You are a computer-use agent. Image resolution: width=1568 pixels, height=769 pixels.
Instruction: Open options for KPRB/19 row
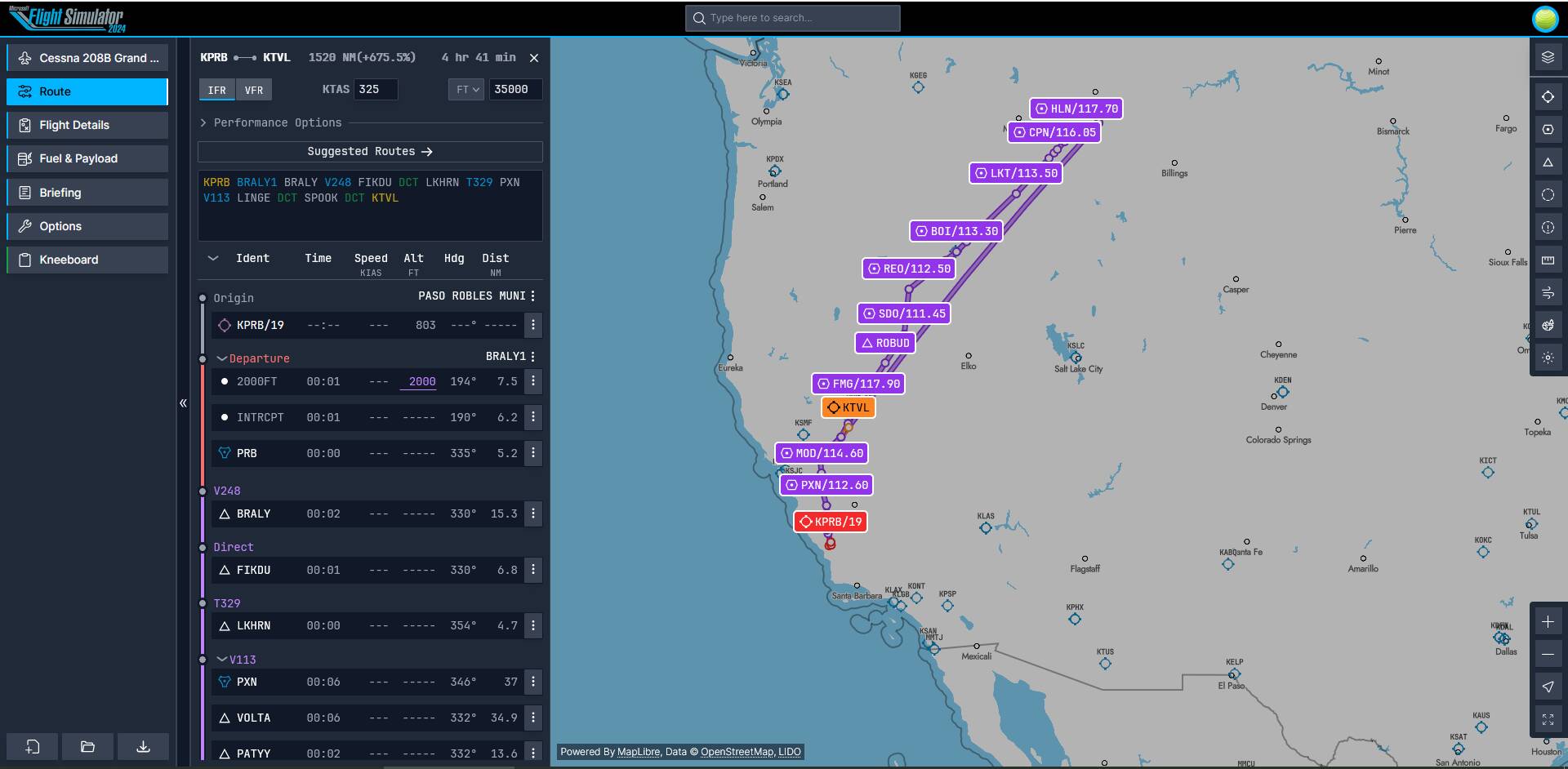click(x=533, y=325)
